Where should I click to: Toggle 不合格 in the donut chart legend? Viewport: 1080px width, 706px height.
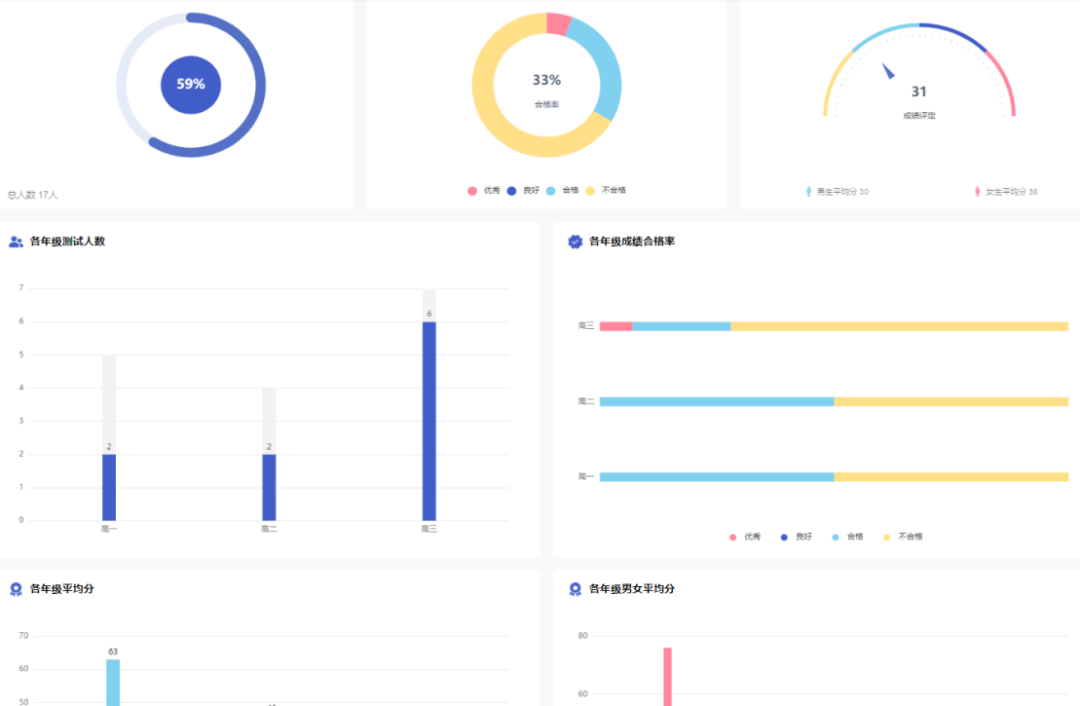tap(605, 191)
